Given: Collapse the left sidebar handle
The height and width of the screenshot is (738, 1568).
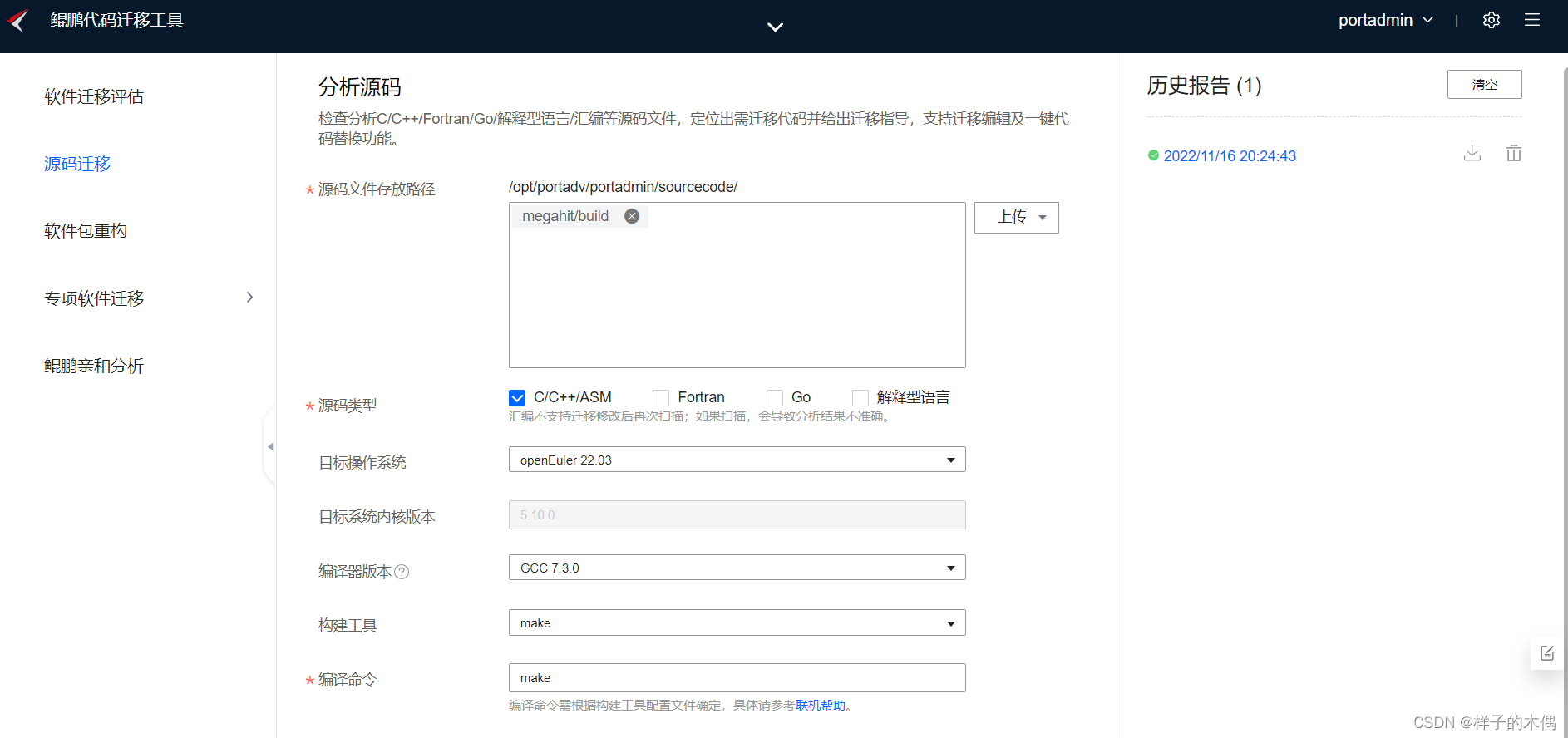Looking at the screenshot, I should click(x=269, y=447).
